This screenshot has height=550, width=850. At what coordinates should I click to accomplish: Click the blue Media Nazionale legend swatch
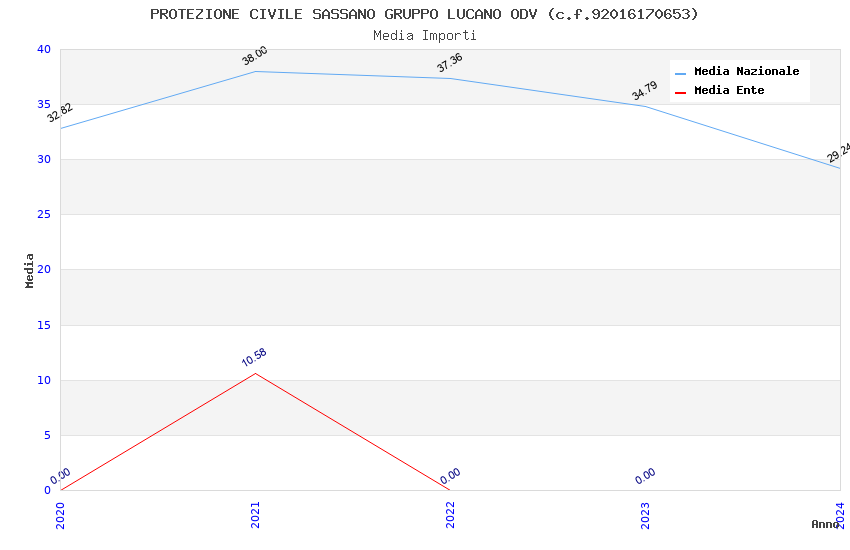coord(681,73)
